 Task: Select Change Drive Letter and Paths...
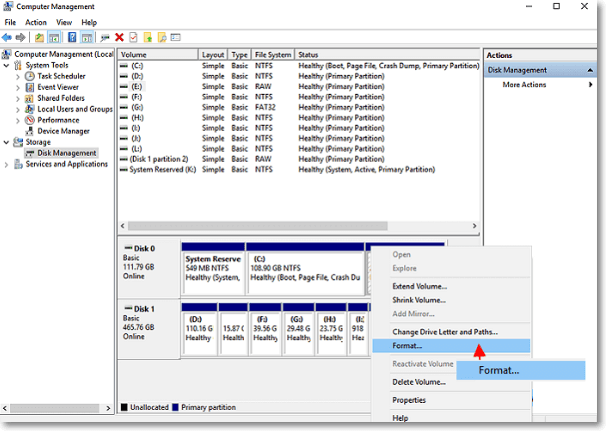tap(444, 331)
